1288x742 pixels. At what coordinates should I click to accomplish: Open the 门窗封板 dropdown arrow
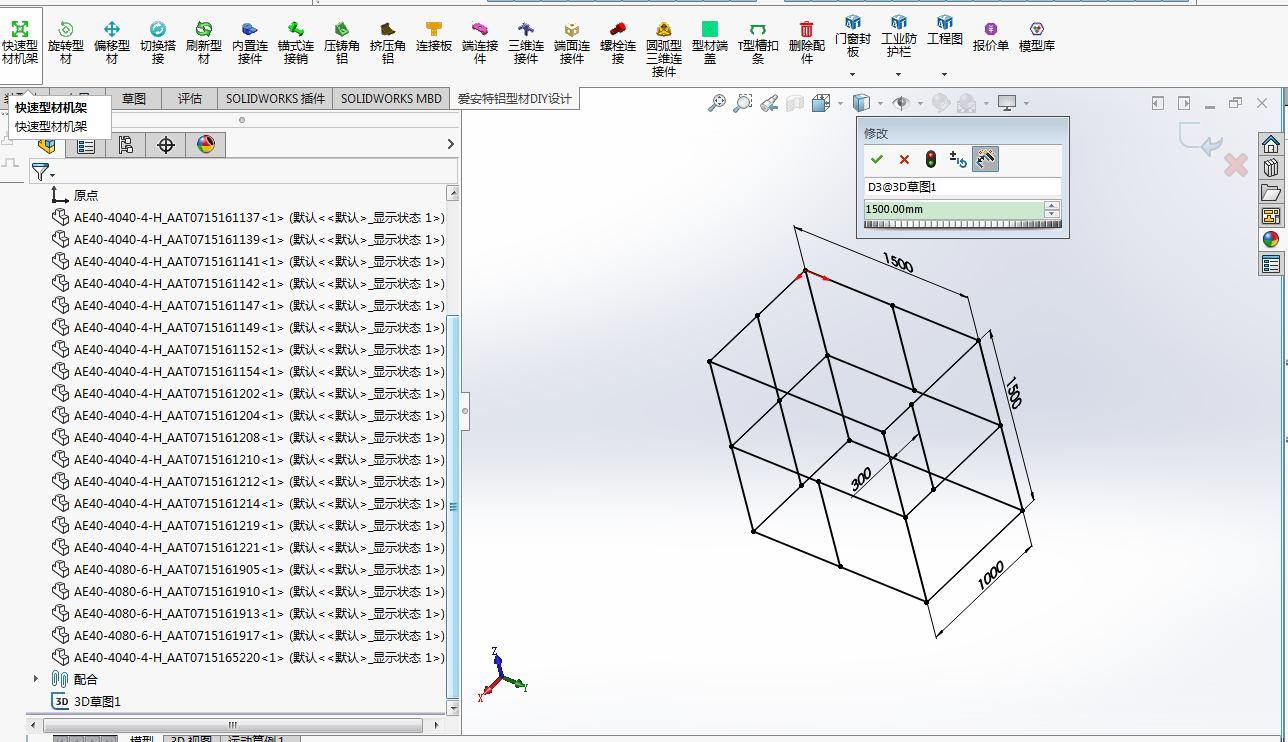tap(853, 75)
